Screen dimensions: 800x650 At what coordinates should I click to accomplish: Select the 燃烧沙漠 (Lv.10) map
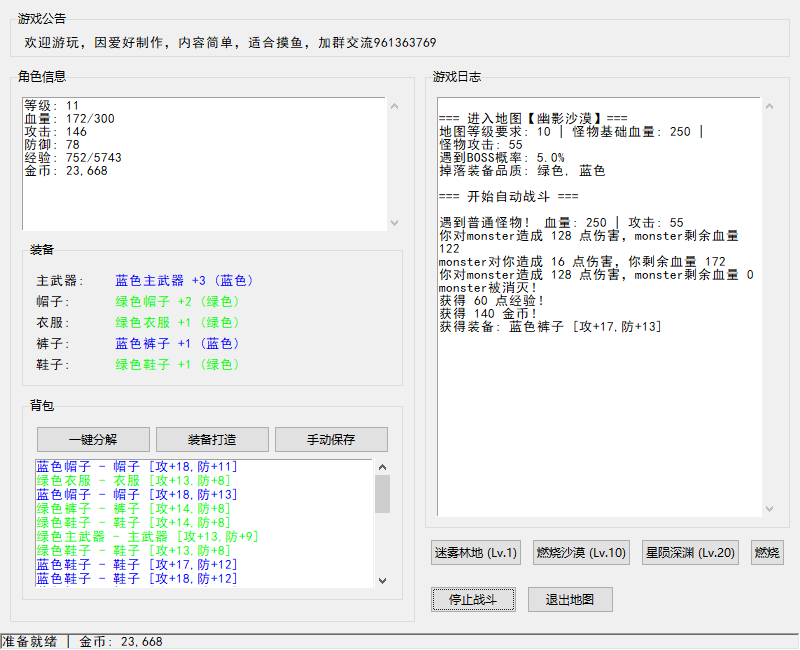click(x=581, y=553)
